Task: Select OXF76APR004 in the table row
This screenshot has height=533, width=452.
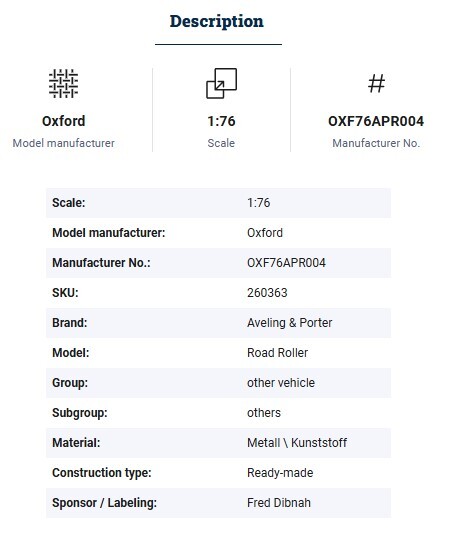Action: (286, 263)
